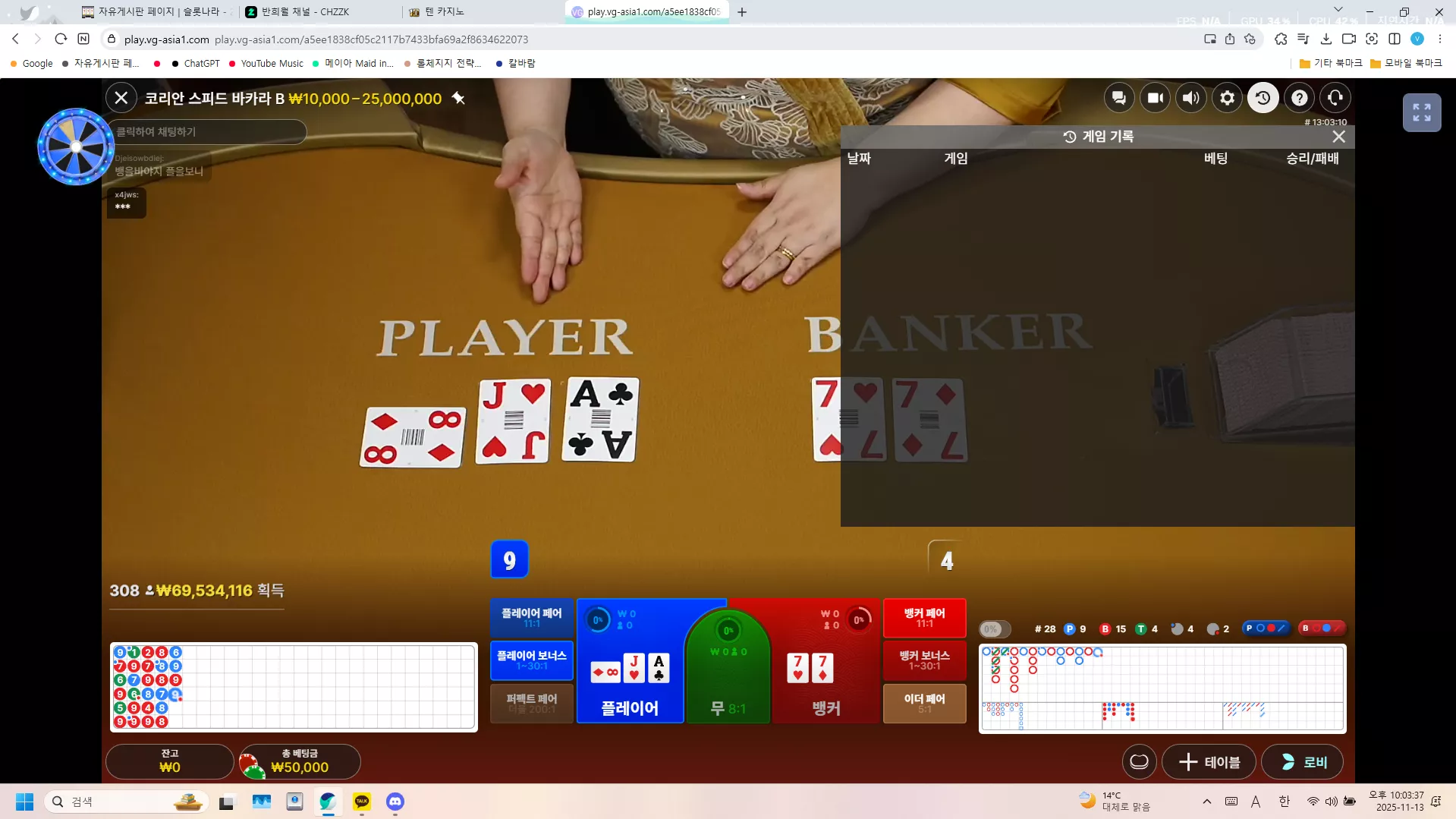Open the live chat icon in game toolbar
This screenshot has height=819, width=1456.
pos(1118,98)
